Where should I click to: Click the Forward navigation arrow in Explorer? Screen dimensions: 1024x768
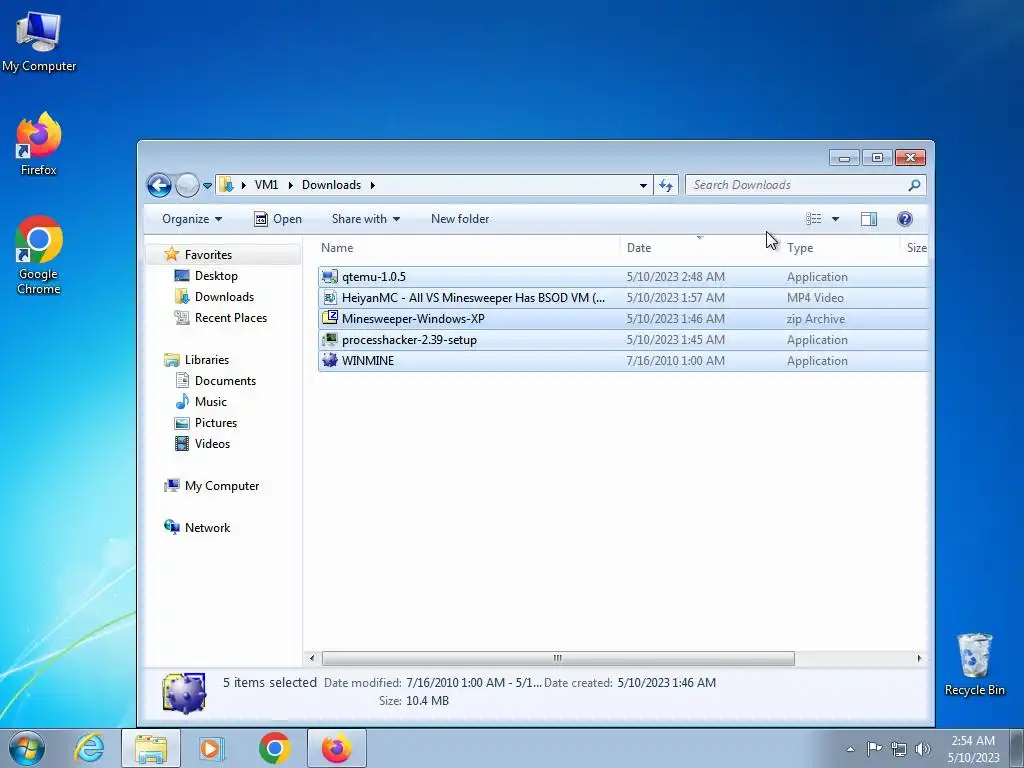click(187, 185)
